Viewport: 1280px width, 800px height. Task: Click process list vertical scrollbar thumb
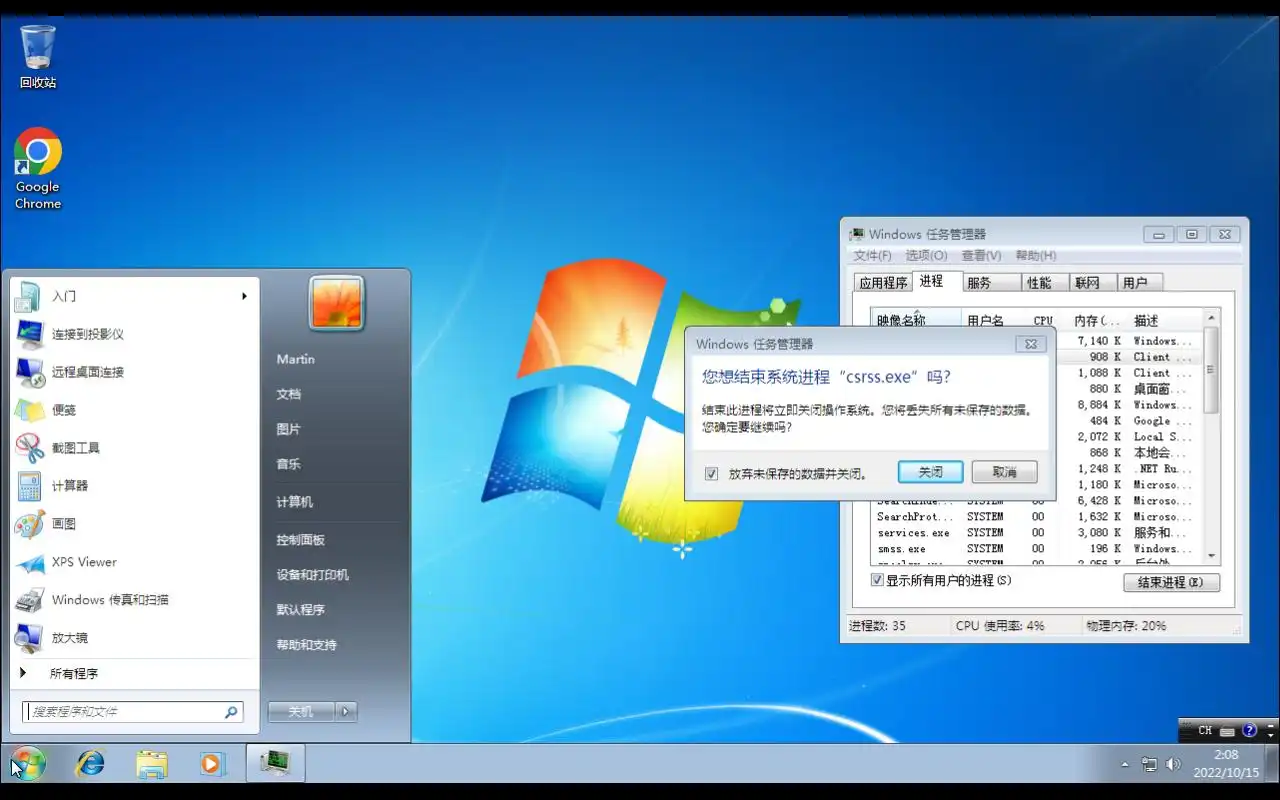click(x=1211, y=368)
